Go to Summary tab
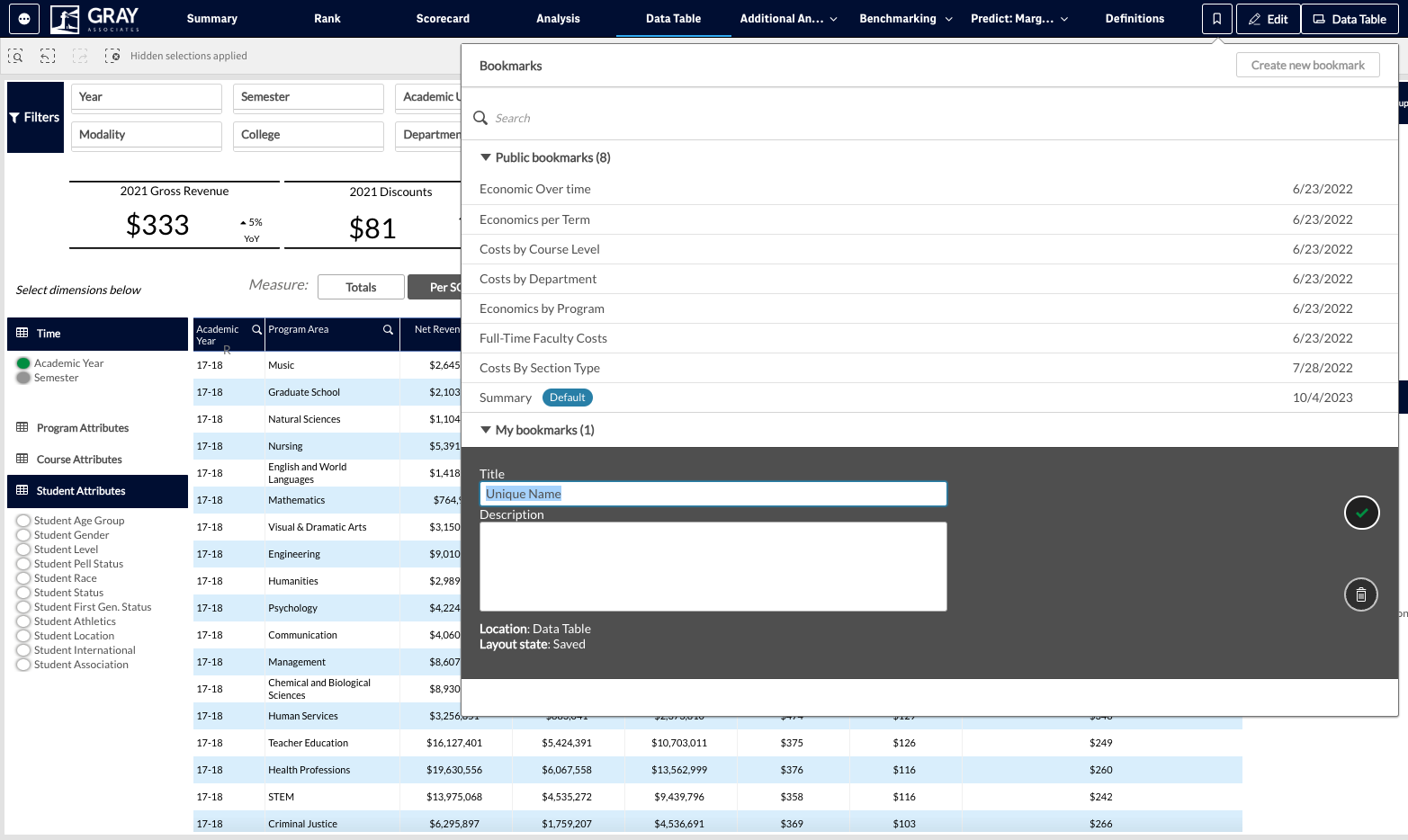Image resolution: width=1408 pixels, height=840 pixels. (212, 19)
